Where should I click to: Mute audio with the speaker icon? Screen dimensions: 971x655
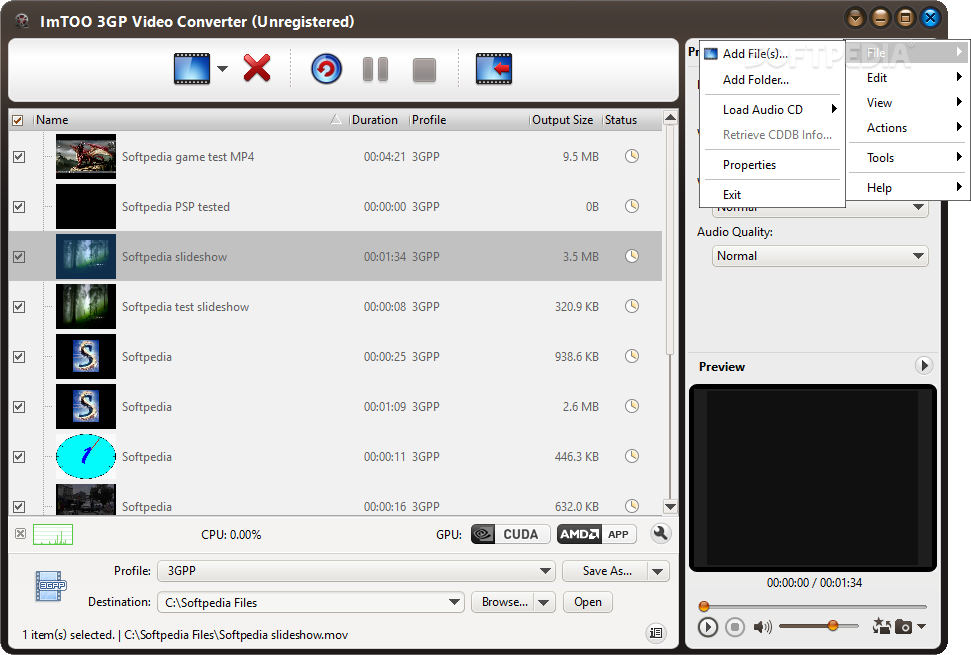(762, 627)
